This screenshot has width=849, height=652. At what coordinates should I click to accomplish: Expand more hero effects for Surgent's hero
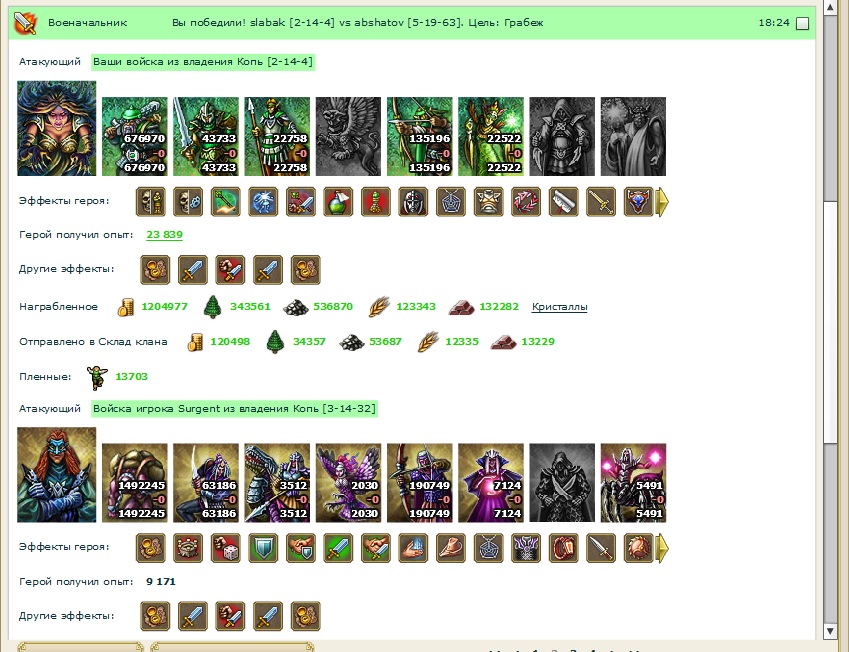coord(662,548)
